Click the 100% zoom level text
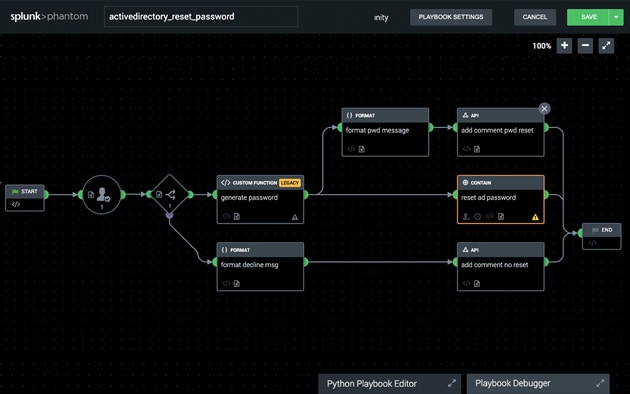Image resolution: width=630 pixels, height=394 pixels. click(542, 46)
